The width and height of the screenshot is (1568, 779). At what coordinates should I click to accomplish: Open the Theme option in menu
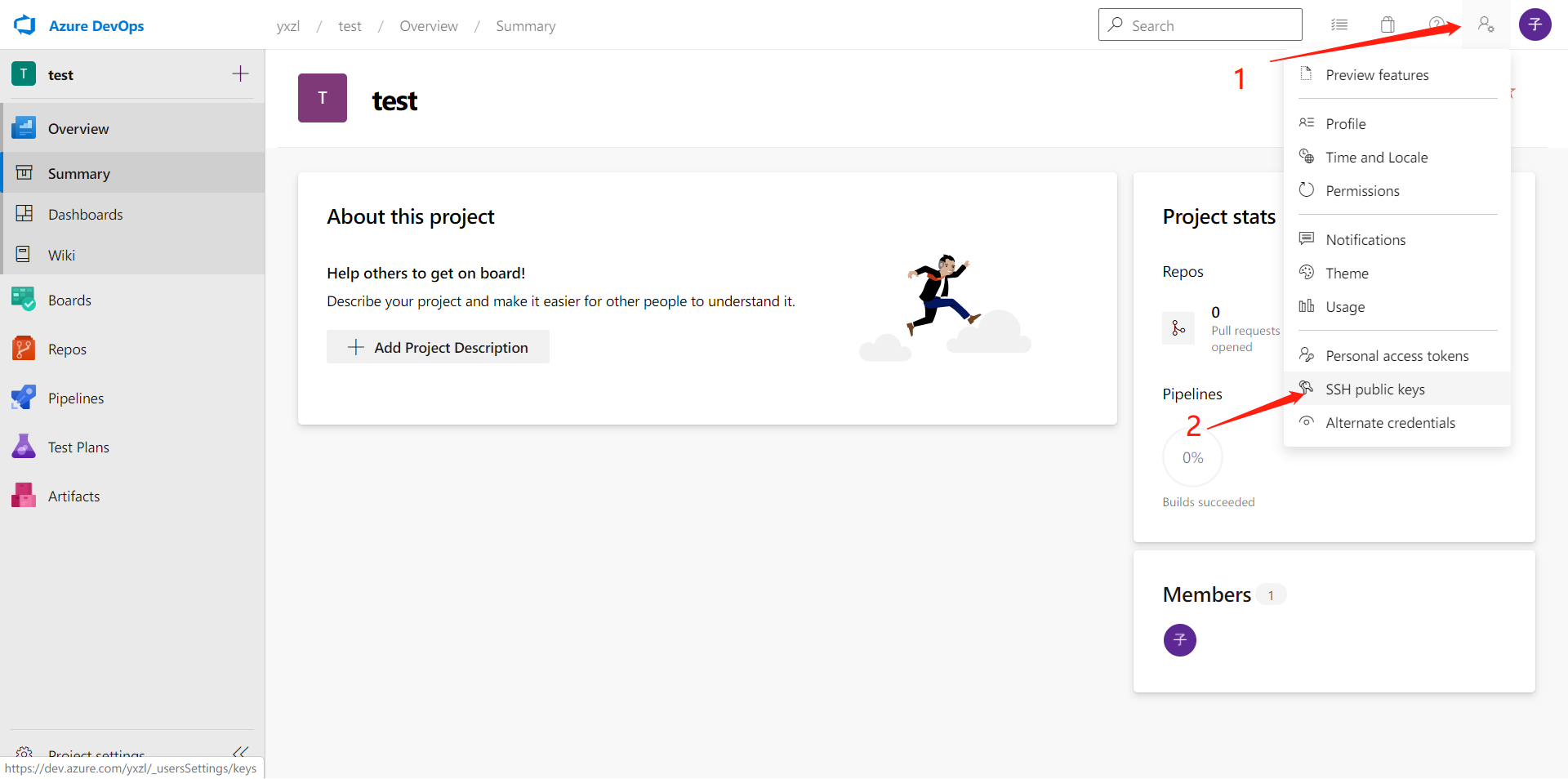[1347, 274]
